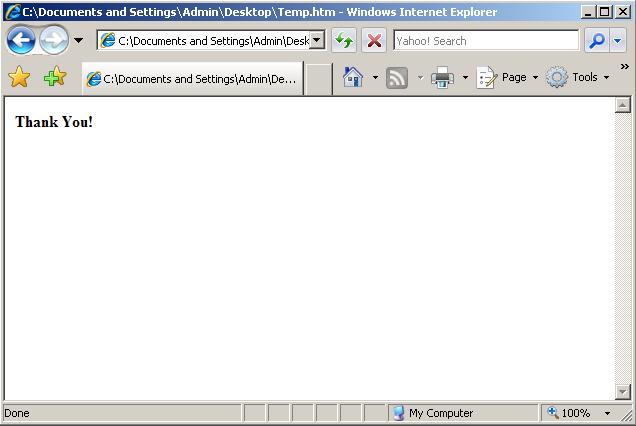
Task: Open the zoom level dropdown arrow
Action: point(607,413)
